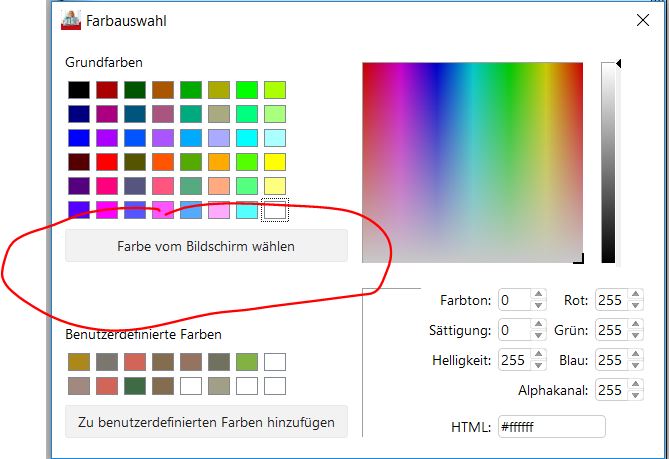Click the Helligkeit value field
This screenshot has width=669, height=459.
click(x=515, y=360)
